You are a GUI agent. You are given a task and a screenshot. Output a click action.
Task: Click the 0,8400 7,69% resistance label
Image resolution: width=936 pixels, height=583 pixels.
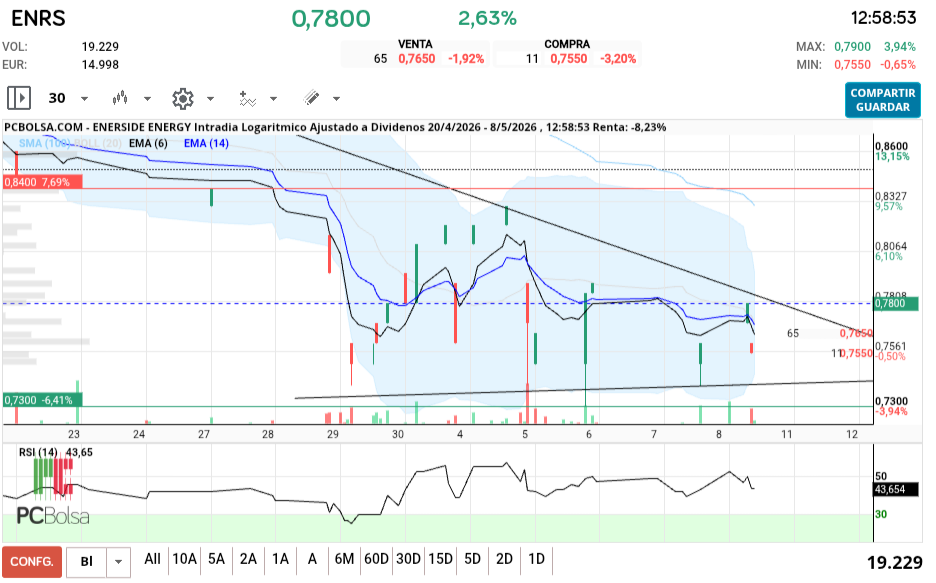[x=42, y=182]
